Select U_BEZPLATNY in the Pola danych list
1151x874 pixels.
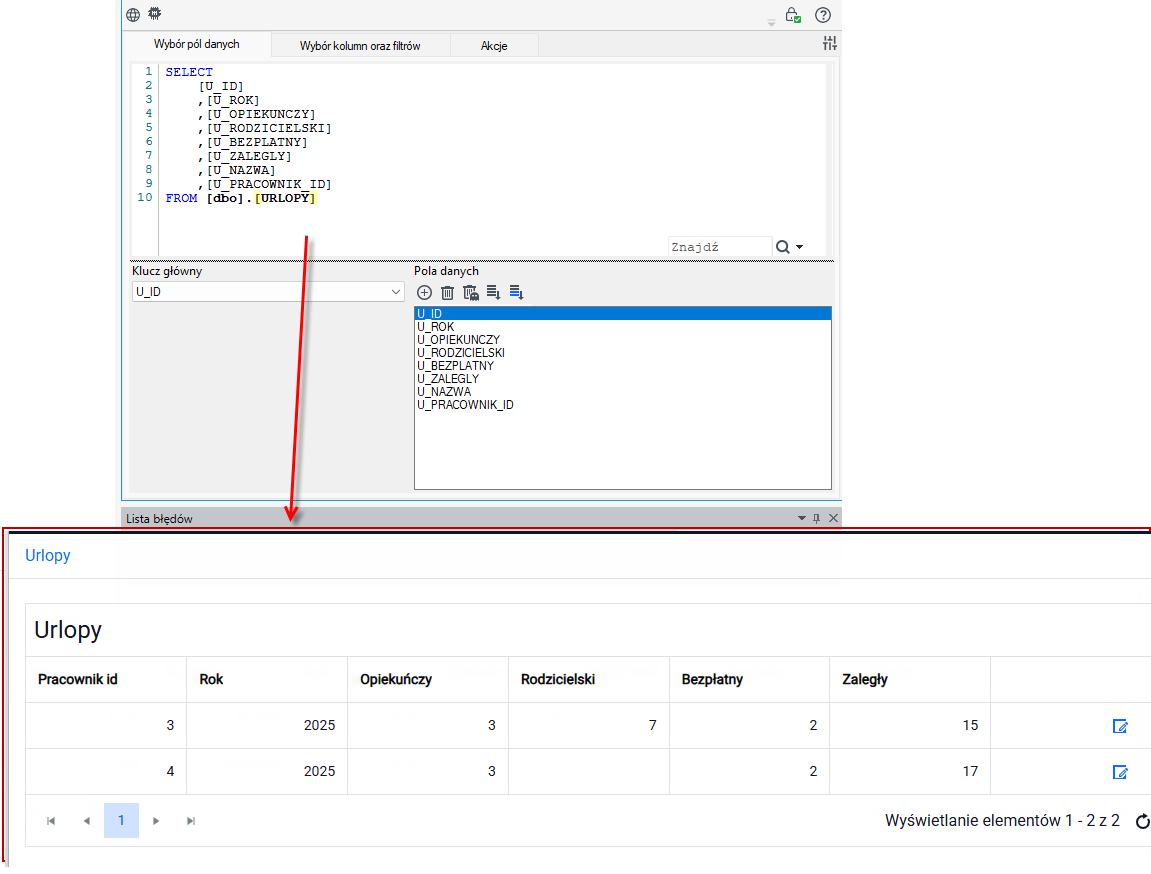(x=622, y=365)
